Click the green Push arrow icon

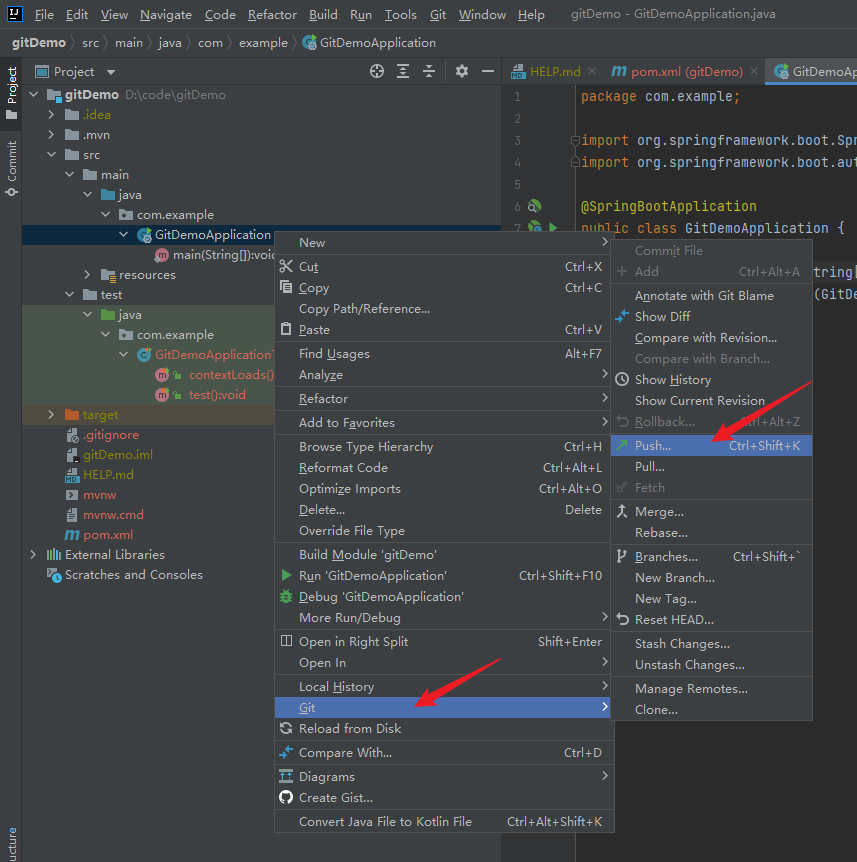click(622, 445)
